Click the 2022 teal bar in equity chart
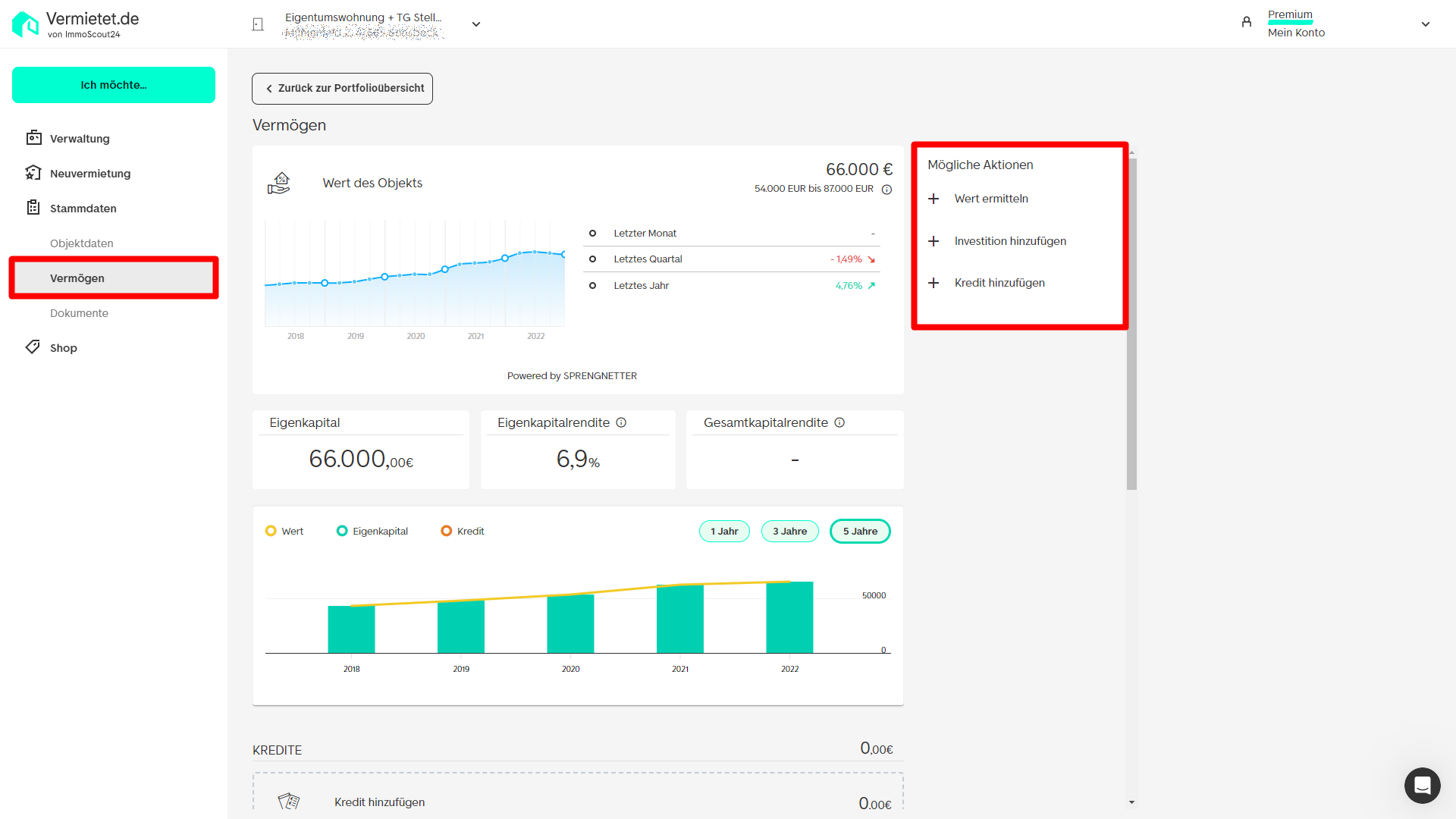The image size is (1456, 819). click(789, 617)
